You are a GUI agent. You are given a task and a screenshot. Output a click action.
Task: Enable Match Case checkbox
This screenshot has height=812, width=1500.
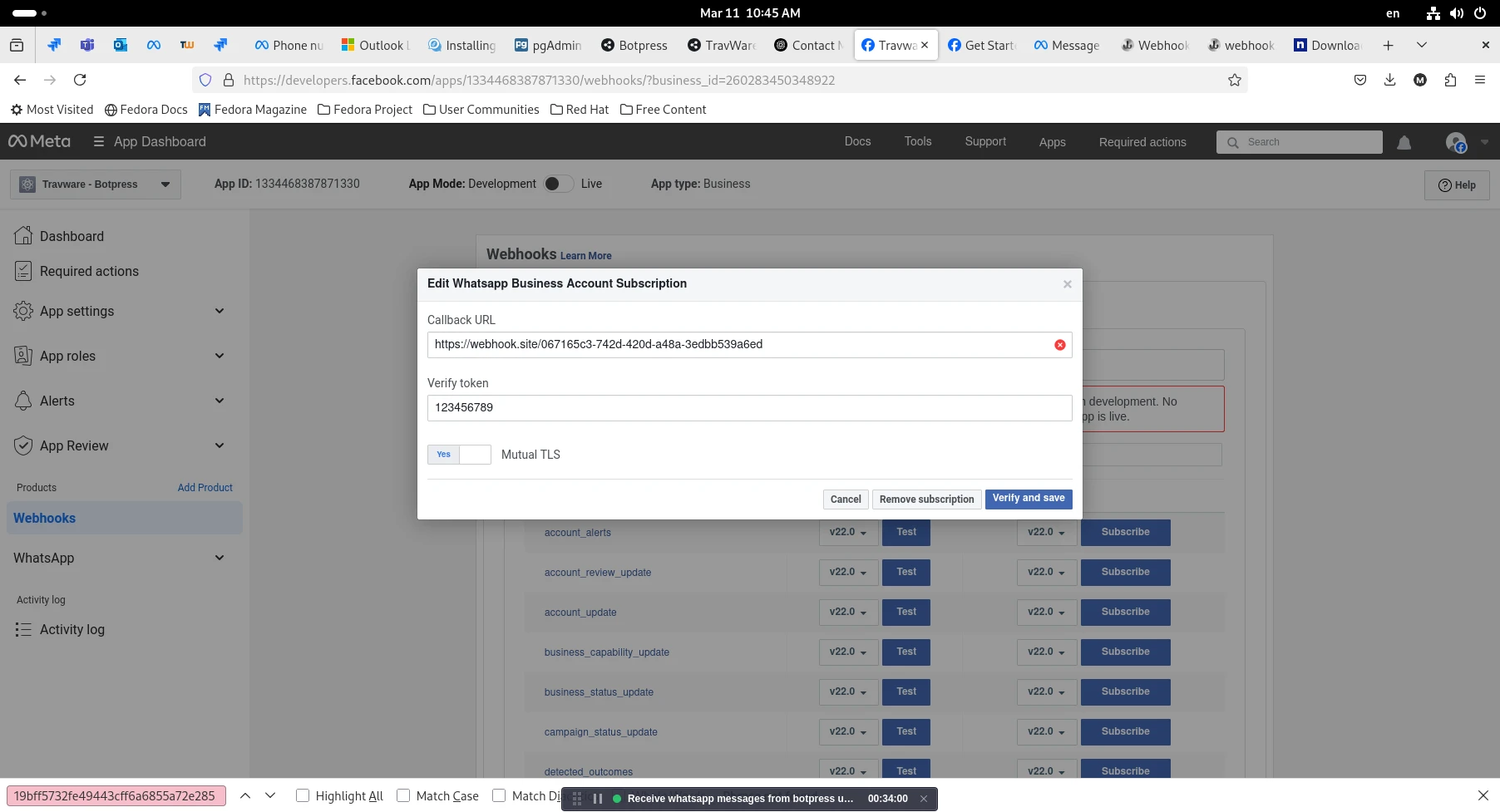point(403,795)
